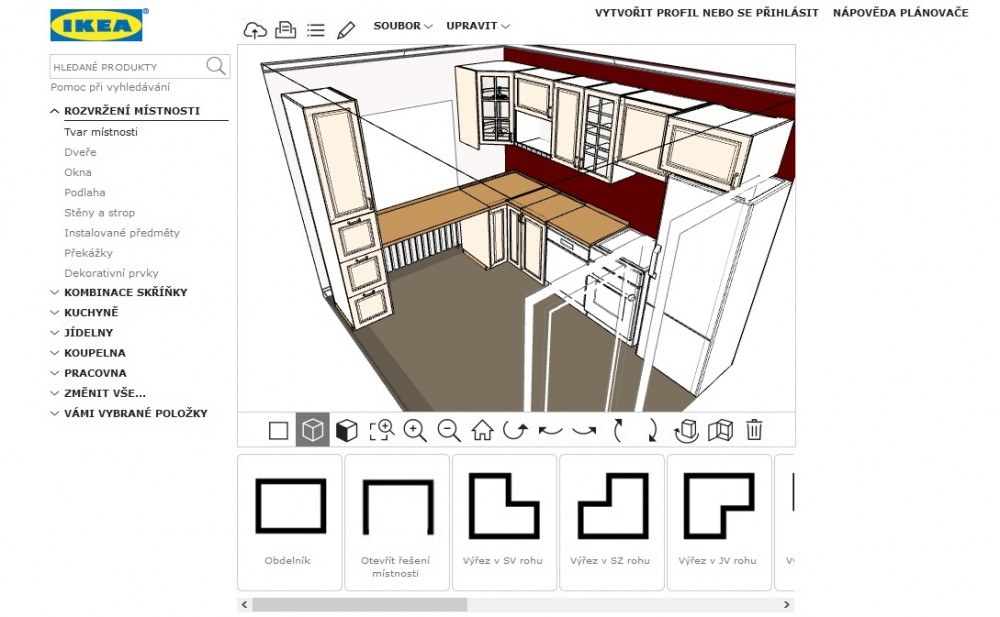Enable the solid shaded cube view
The height and width of the screenshot is (617, 1000).
(346, 430)
